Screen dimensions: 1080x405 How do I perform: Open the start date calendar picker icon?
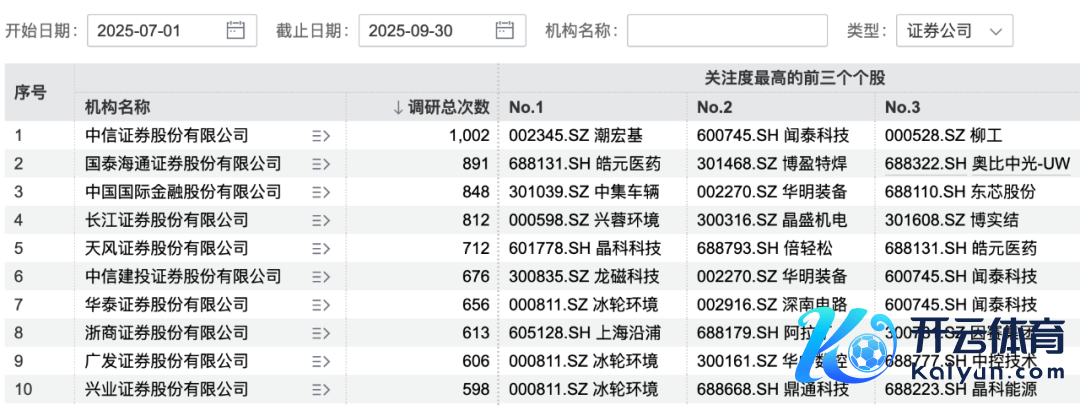click(235, 31)
